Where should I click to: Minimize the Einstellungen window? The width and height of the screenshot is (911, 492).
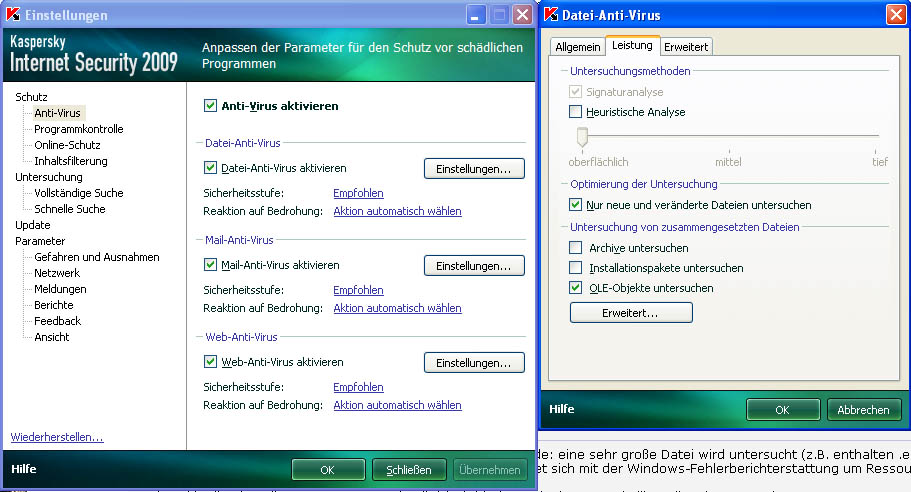(476, 15)
